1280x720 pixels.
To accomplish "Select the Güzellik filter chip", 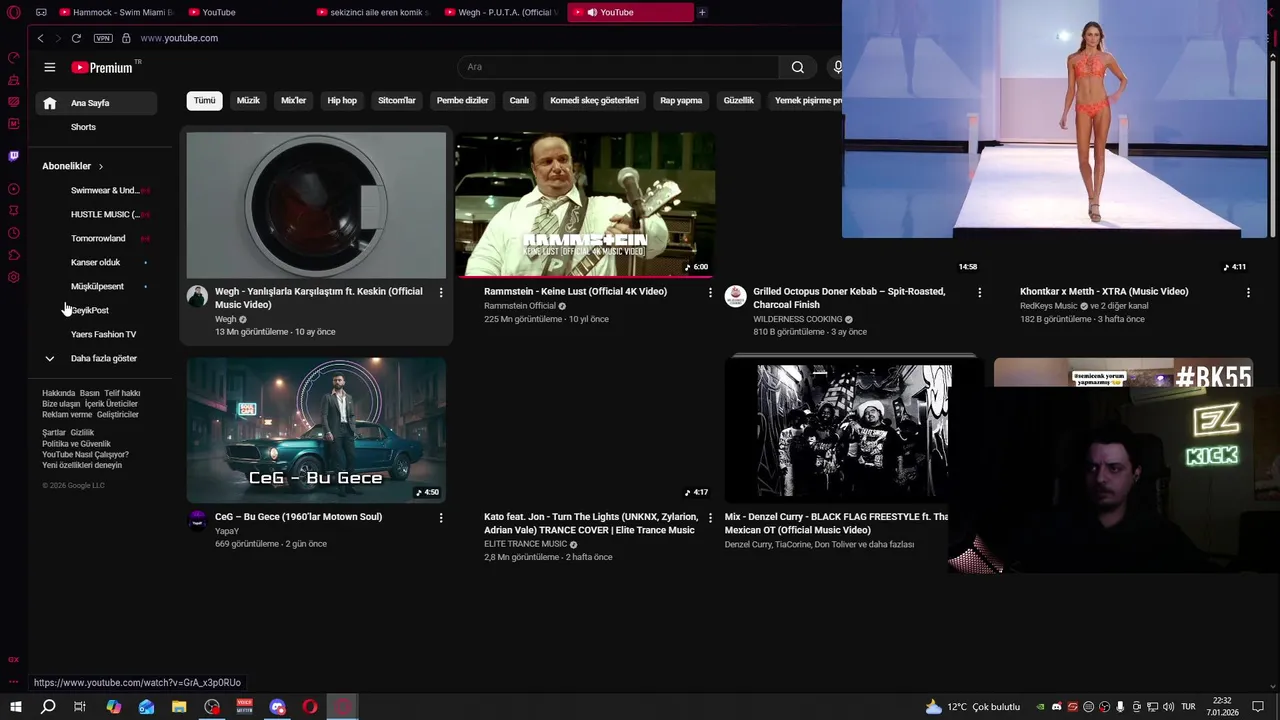I will coord(739,100).
